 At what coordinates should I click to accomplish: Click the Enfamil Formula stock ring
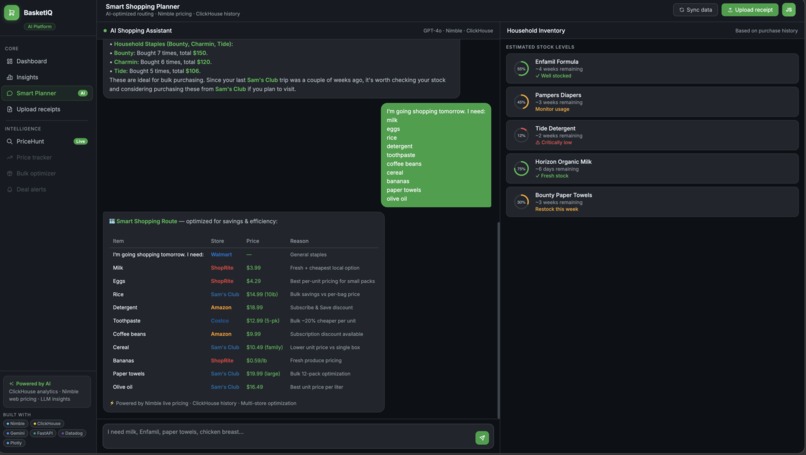(521, 68)
